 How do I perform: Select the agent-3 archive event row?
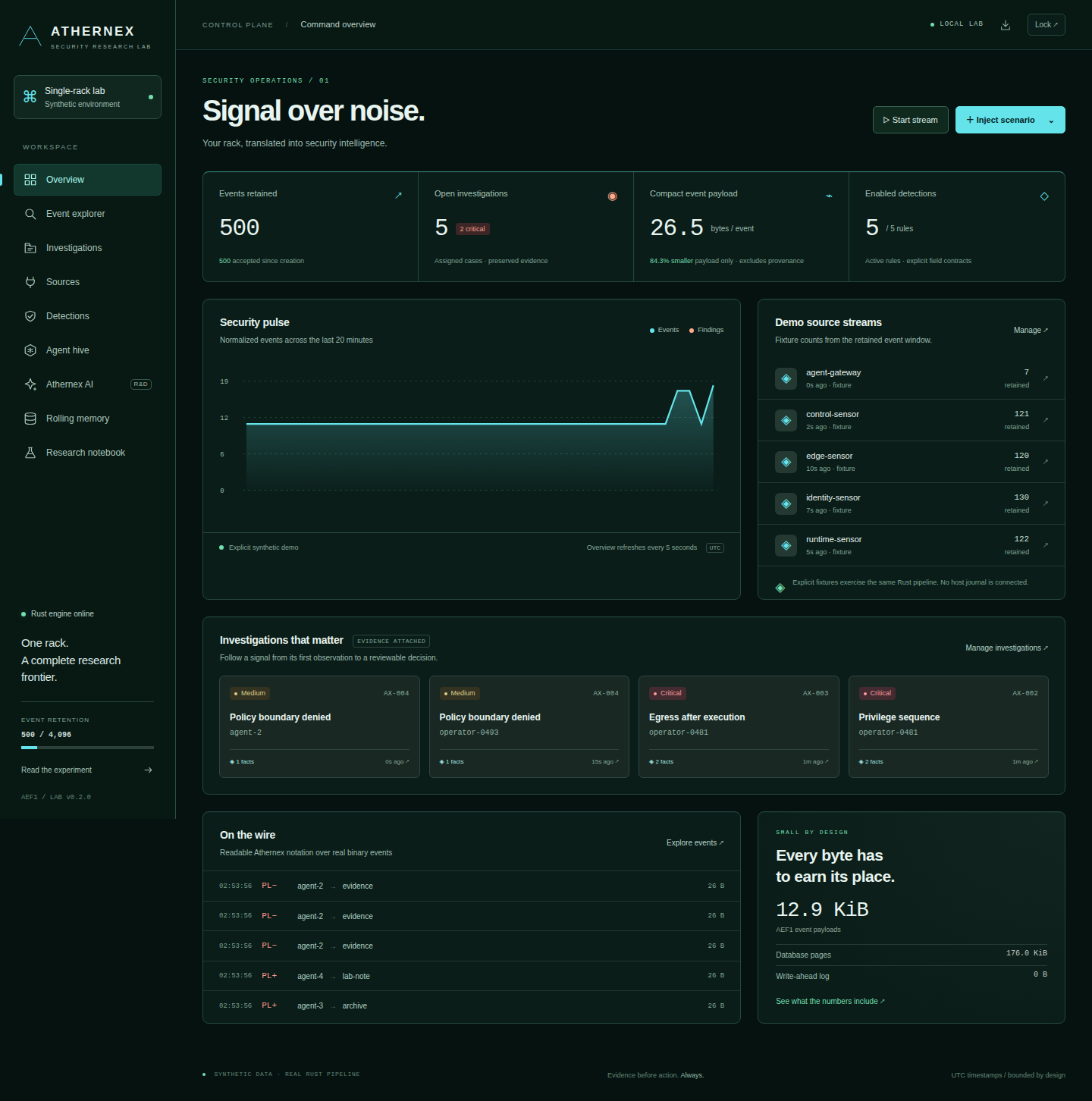pos(472,1006)
